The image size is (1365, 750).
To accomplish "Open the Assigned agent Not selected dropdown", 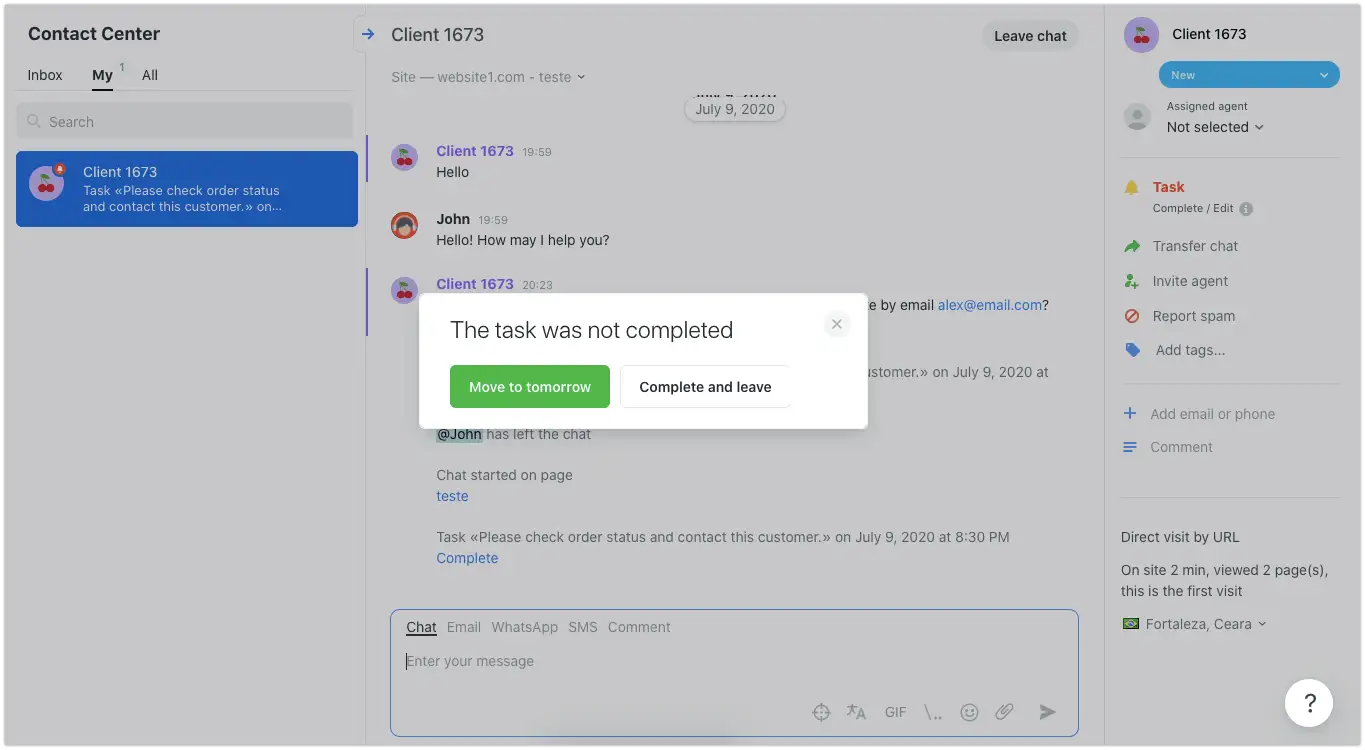I will (1215, 127).
